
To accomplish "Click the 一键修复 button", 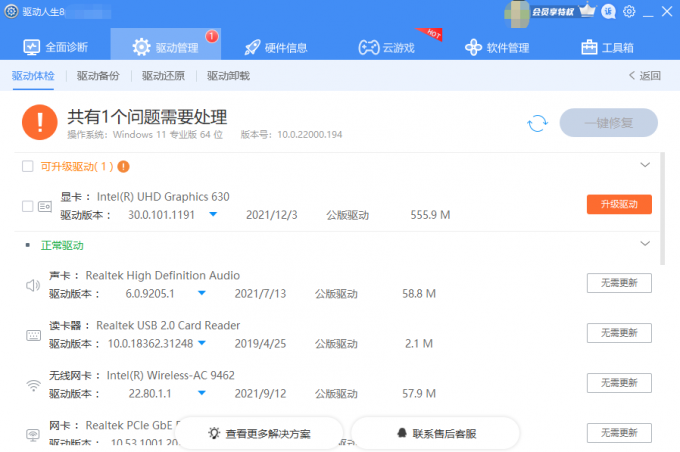I will (608, 123).
